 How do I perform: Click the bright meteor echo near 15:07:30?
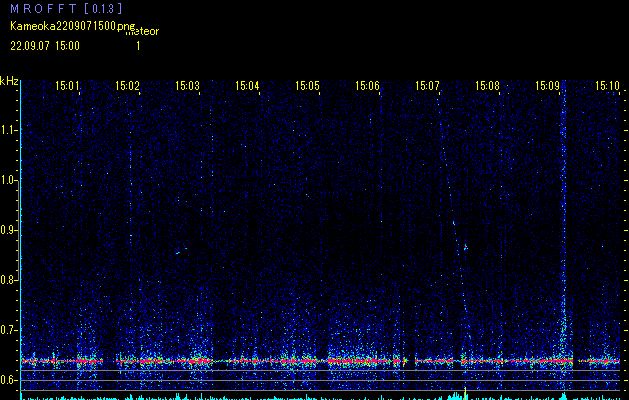465,247
